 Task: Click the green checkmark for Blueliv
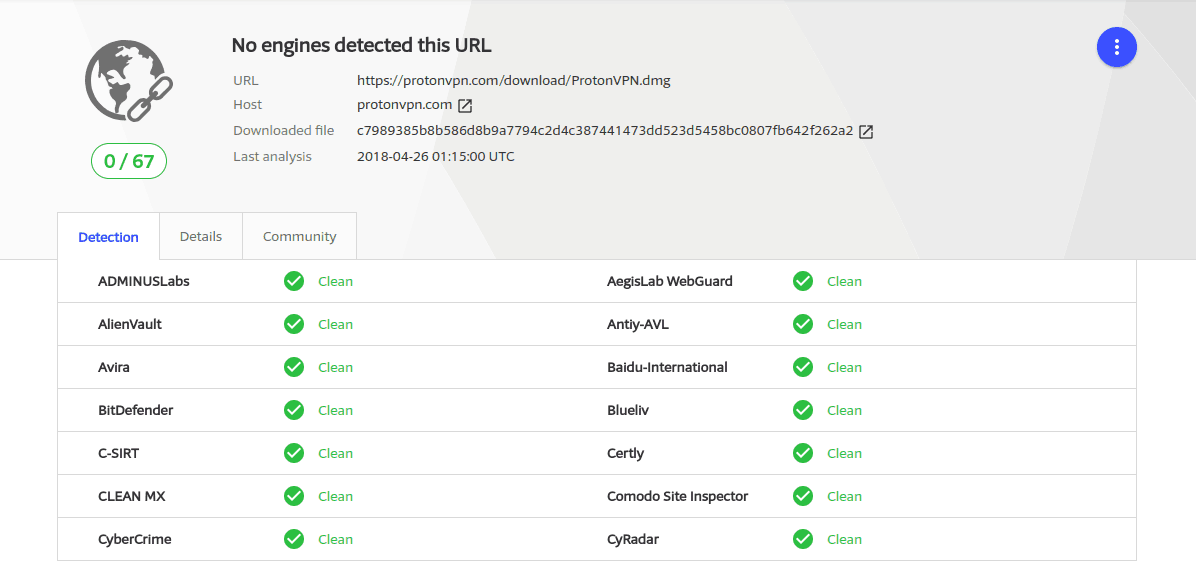pos(802,411)
